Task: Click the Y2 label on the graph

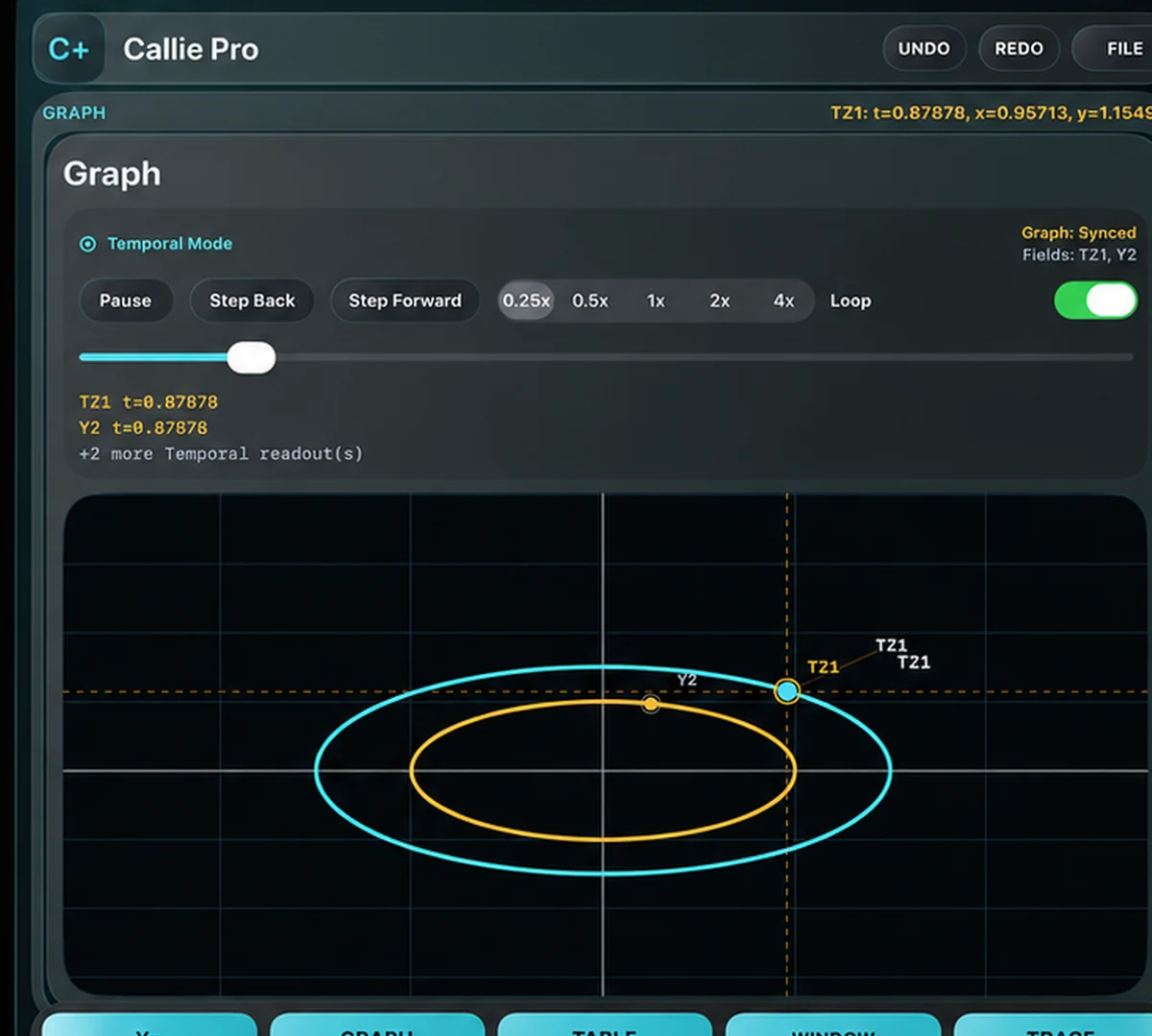Action: pos(686,680)
